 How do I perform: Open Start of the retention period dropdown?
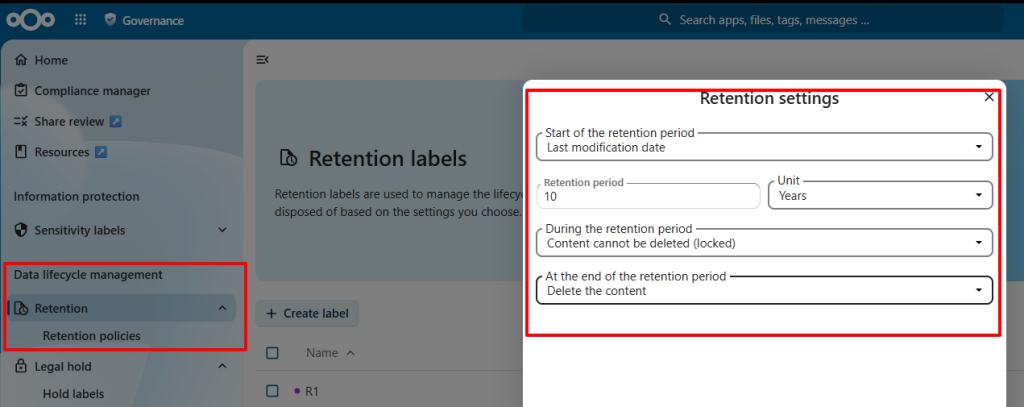(764, 146)
